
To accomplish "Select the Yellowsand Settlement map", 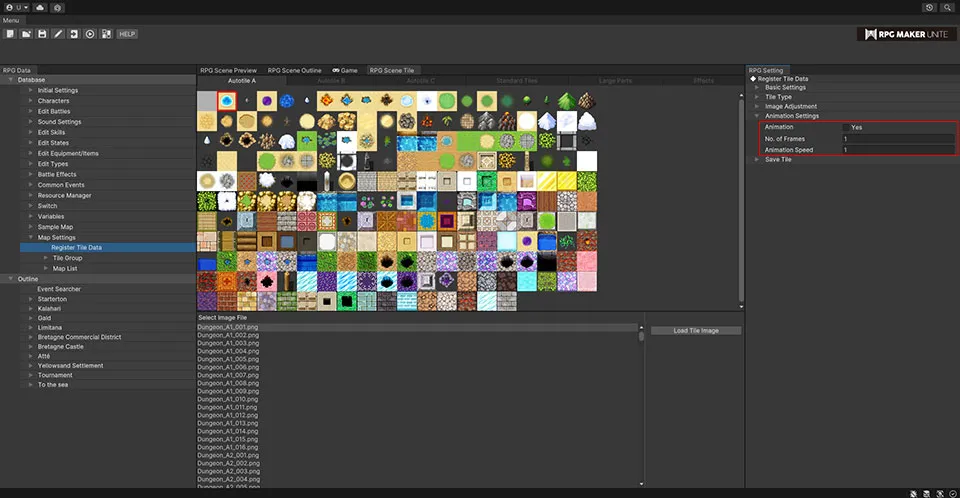I will [x=70, y=366].
